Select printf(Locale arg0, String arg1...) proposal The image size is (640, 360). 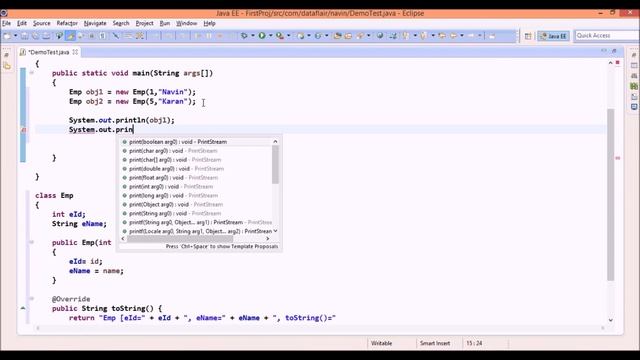click(196, 231)
